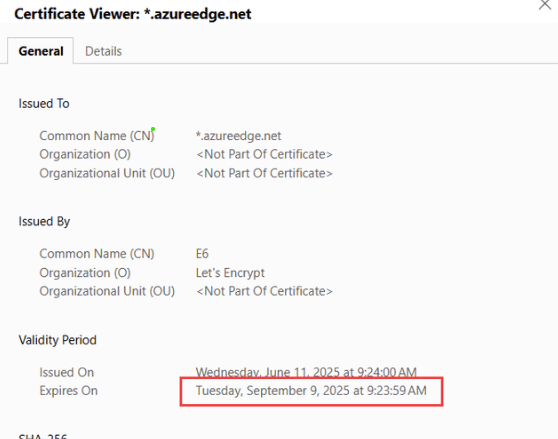Click the Issued To section heading
The width and height of the screenshot is (558, 439).
(x=44, y=104)
